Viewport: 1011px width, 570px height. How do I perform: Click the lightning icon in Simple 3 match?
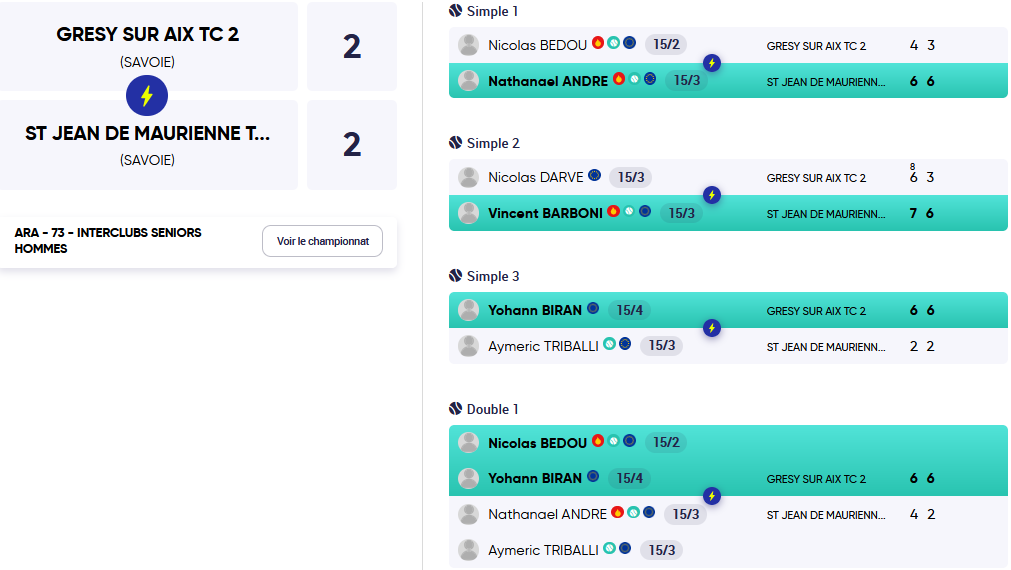712,328
